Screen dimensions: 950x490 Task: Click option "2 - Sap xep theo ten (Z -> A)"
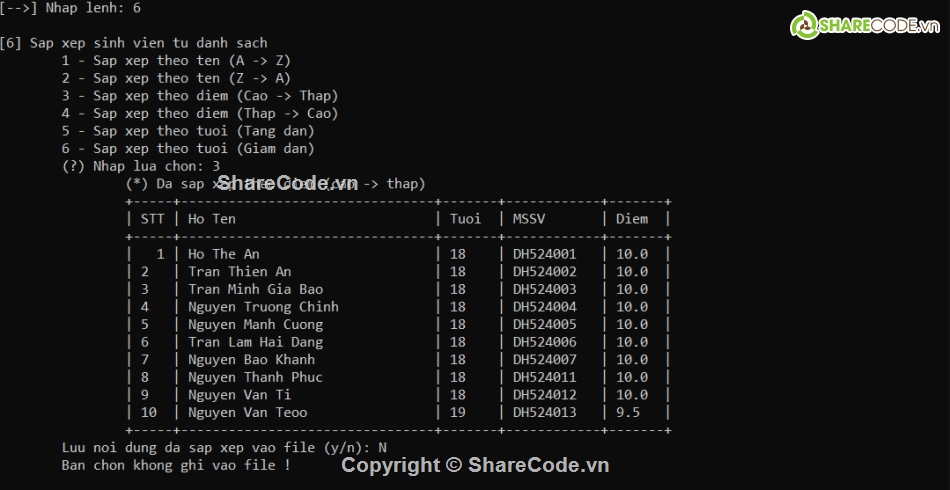[x=176, y=78]
